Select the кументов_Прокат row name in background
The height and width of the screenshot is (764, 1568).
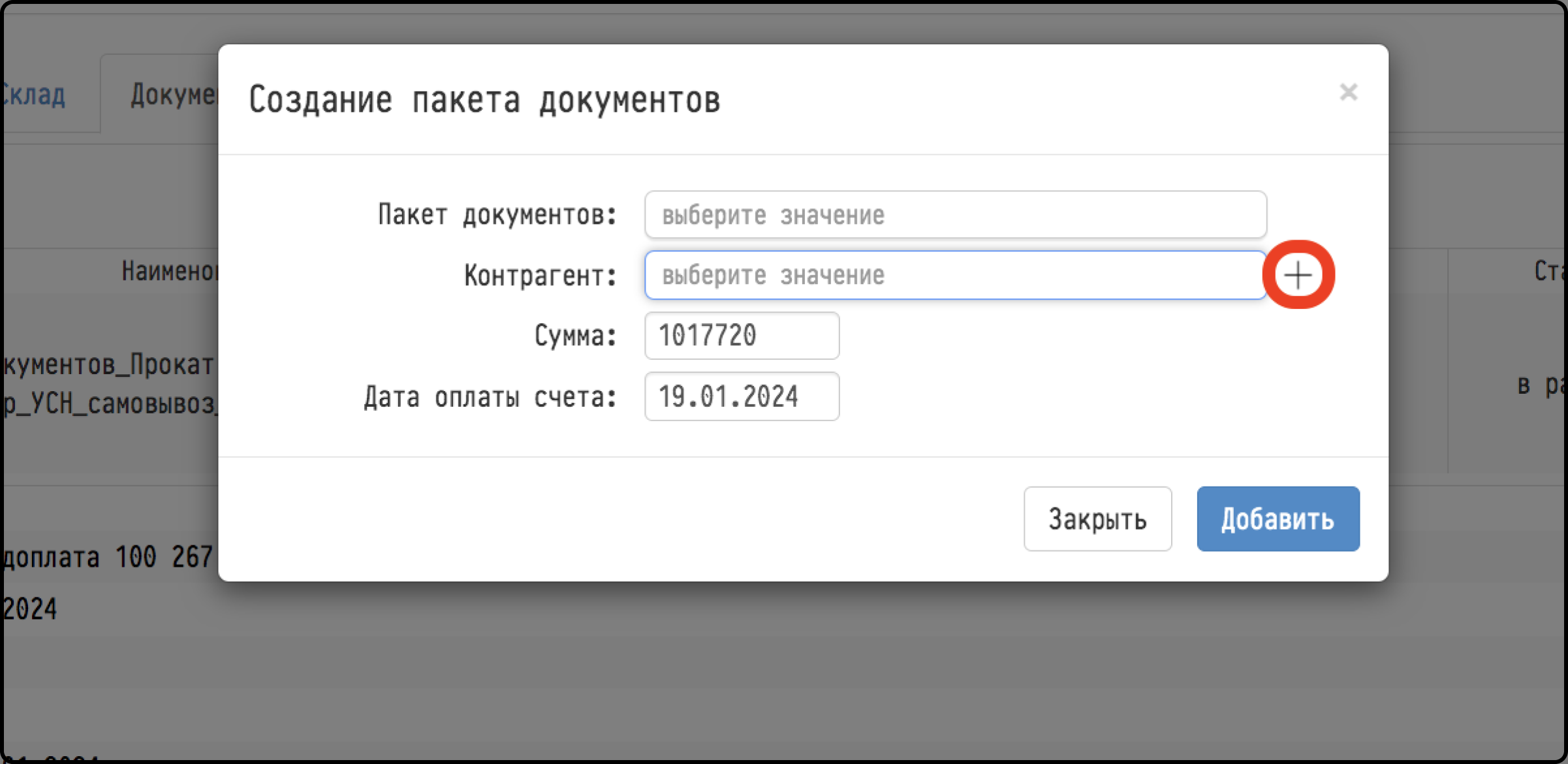tap(108, 365)
